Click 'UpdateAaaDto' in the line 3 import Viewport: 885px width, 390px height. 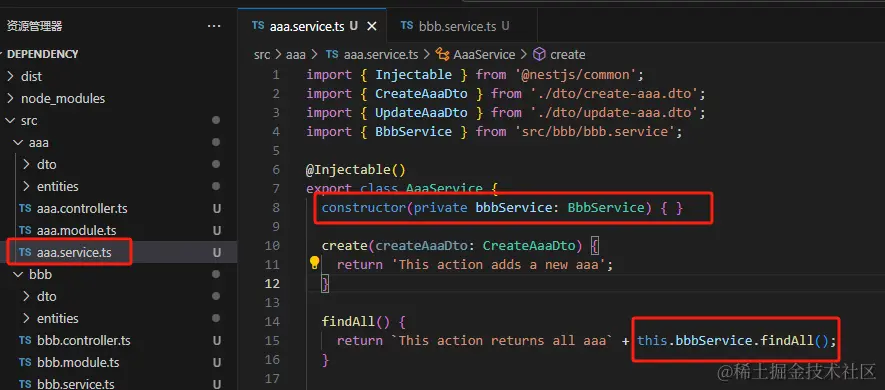tap(422, 113)
